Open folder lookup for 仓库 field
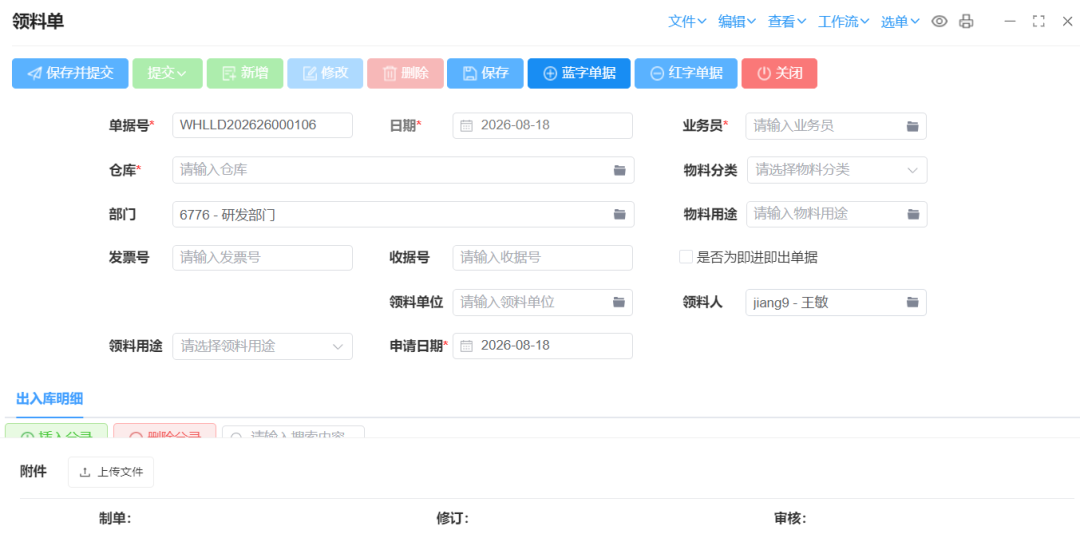The width and height of the screenshot is (1080, 534). click(620, 170)
